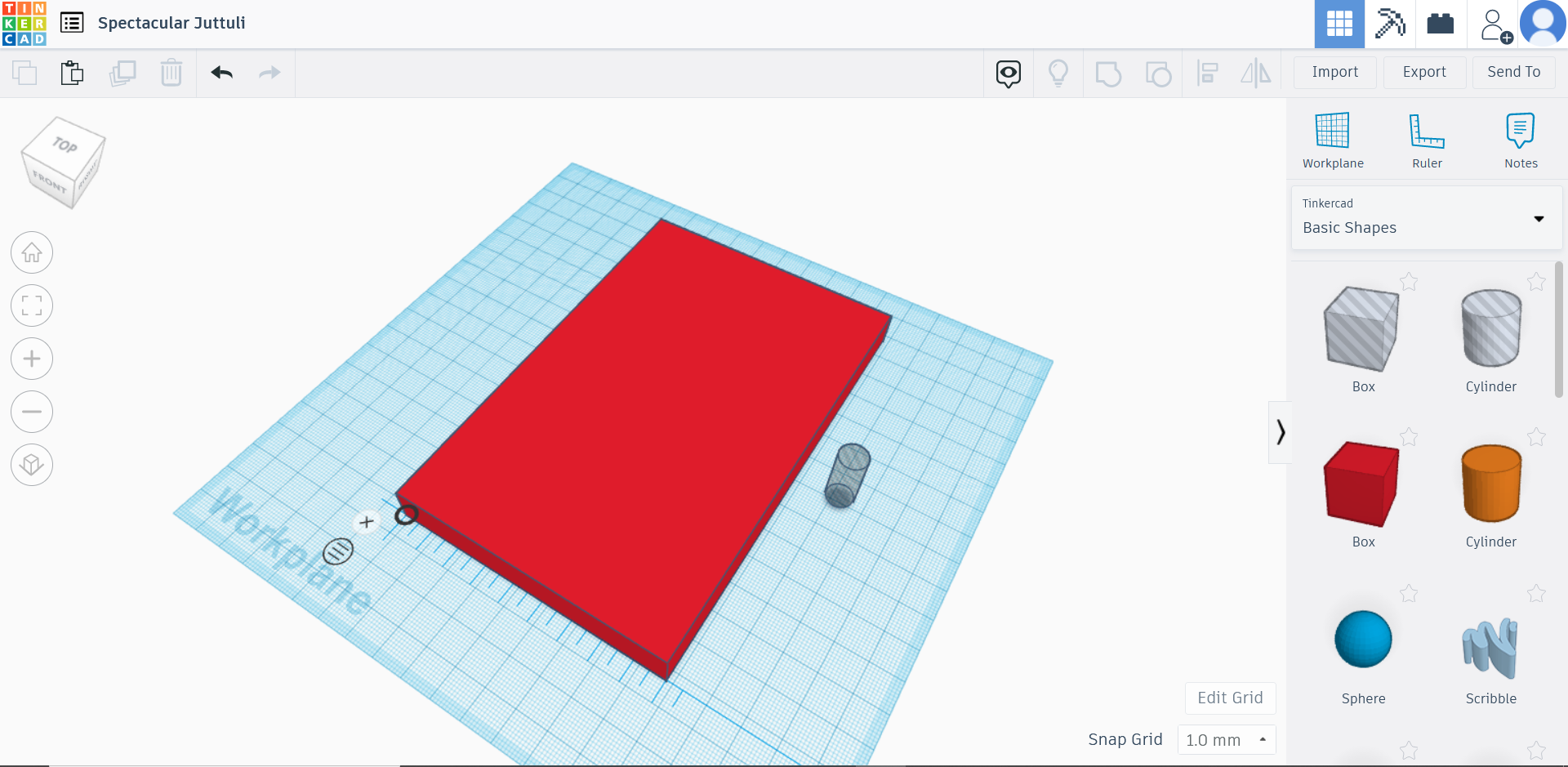The image size is (1568, 767).
Task: Select the striped hole Cylinder shape
Action: pos(1490,329)
